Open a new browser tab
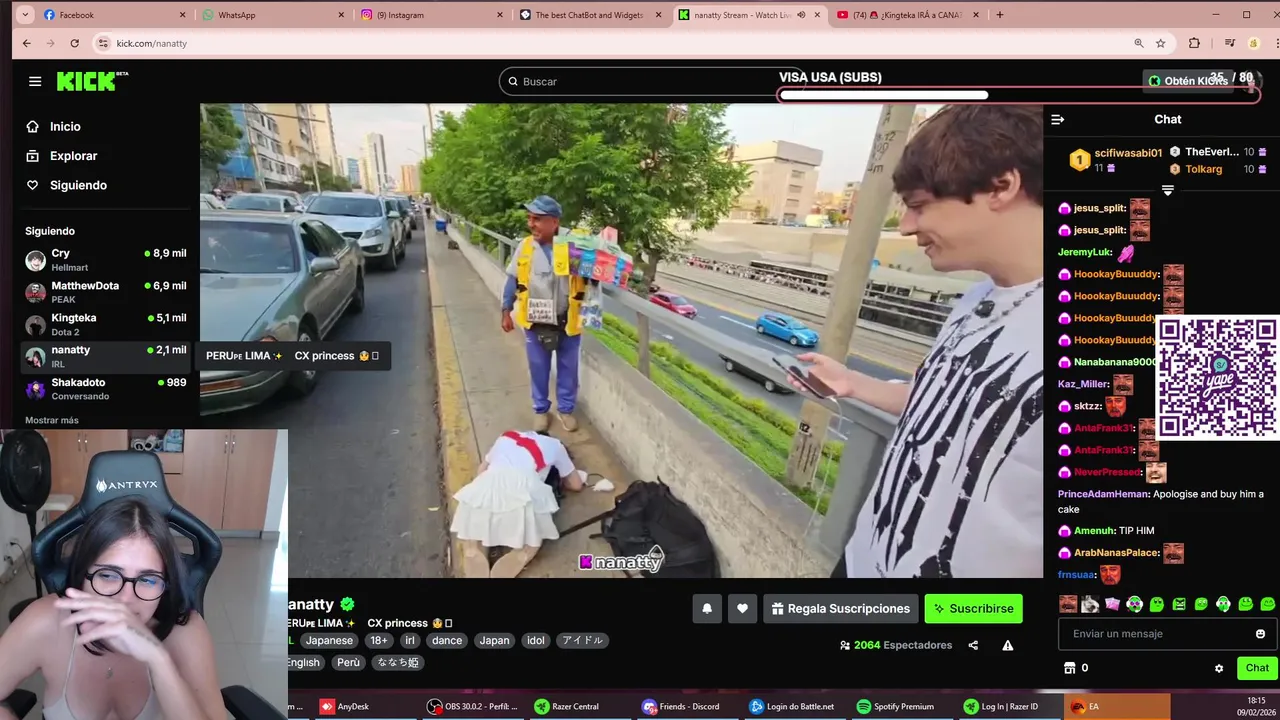Image resolution: width=1280 pixels, height=720 pixels. (1000, 15)
